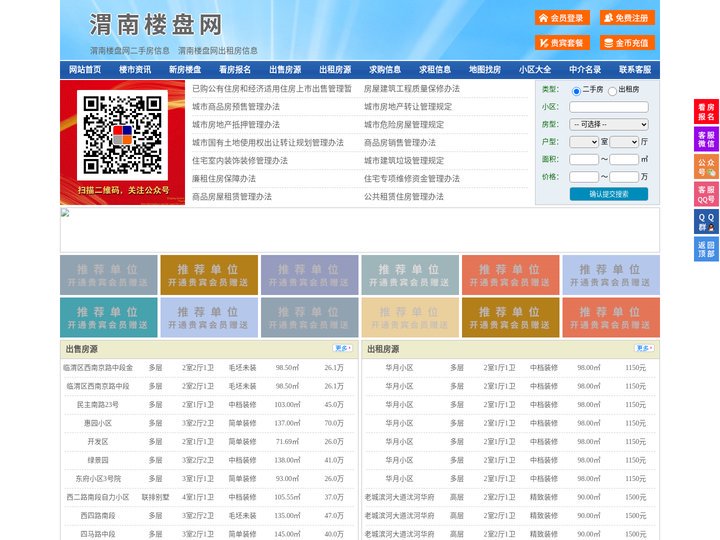Open 住宅专项维修资金管理办法 link
The height and width of the screenshot is (540, 720).
[x=412, y=179]
